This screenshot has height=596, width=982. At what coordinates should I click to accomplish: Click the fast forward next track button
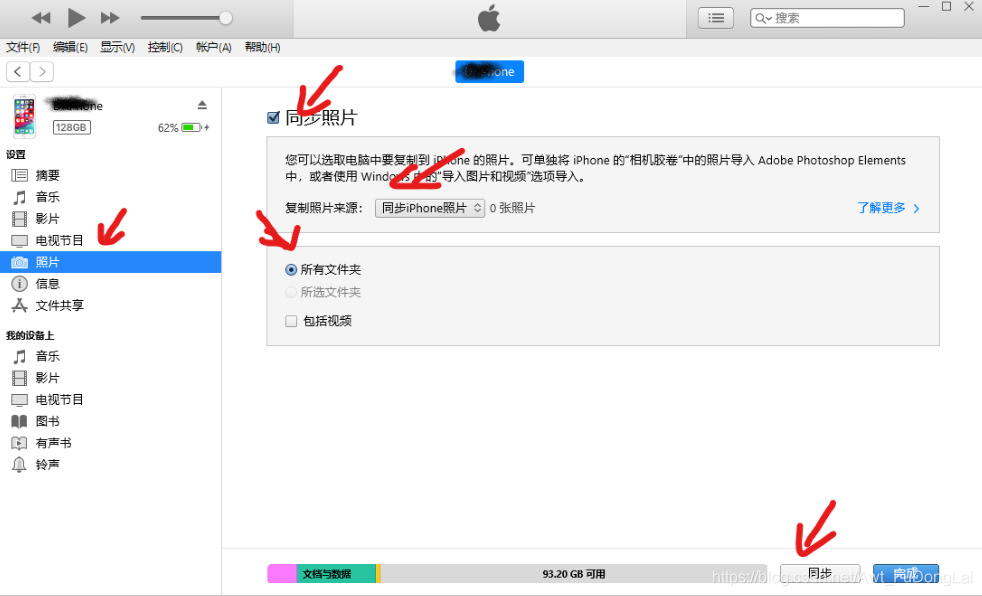(110, 18)
